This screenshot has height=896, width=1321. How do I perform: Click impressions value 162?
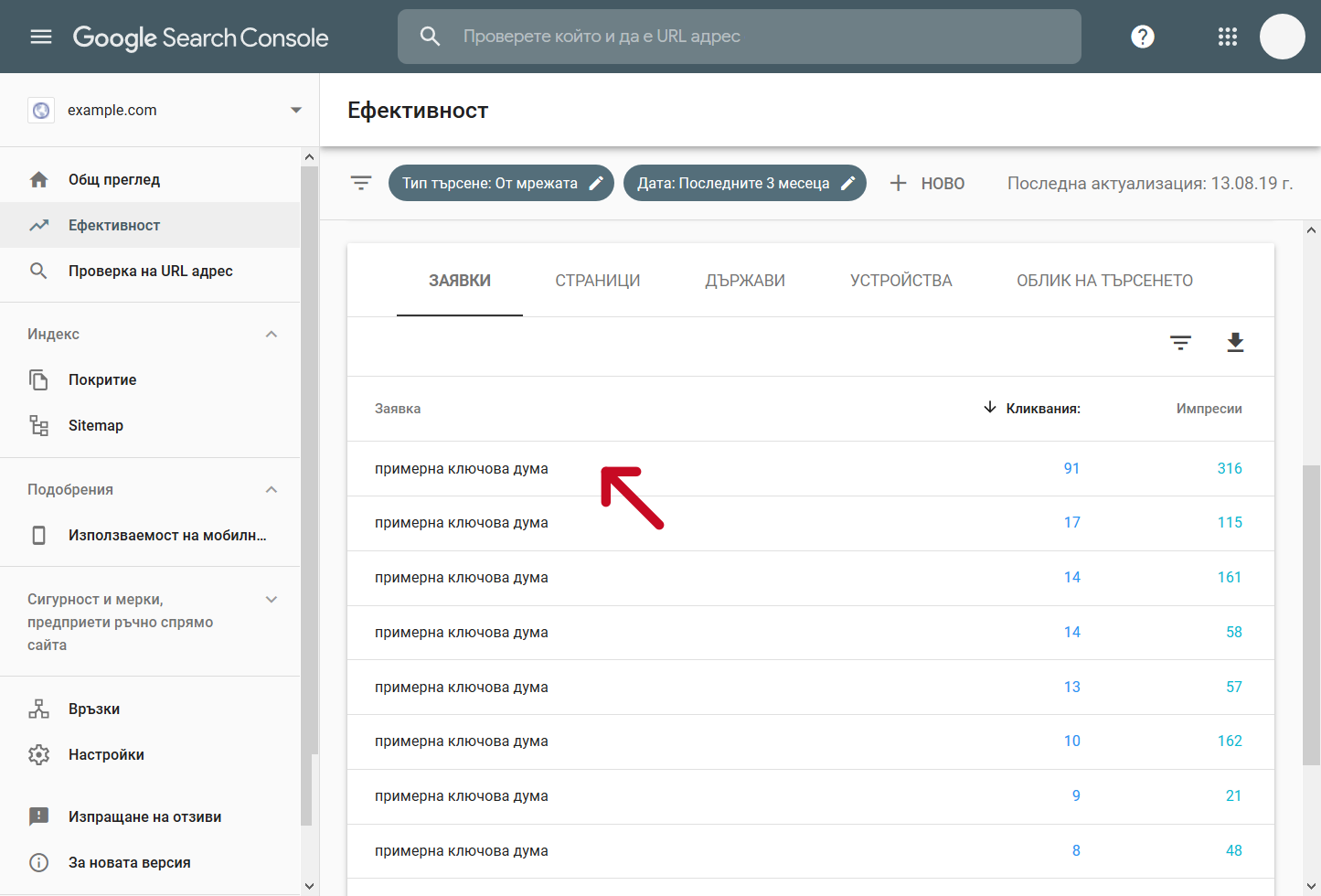coord(1230,741)
